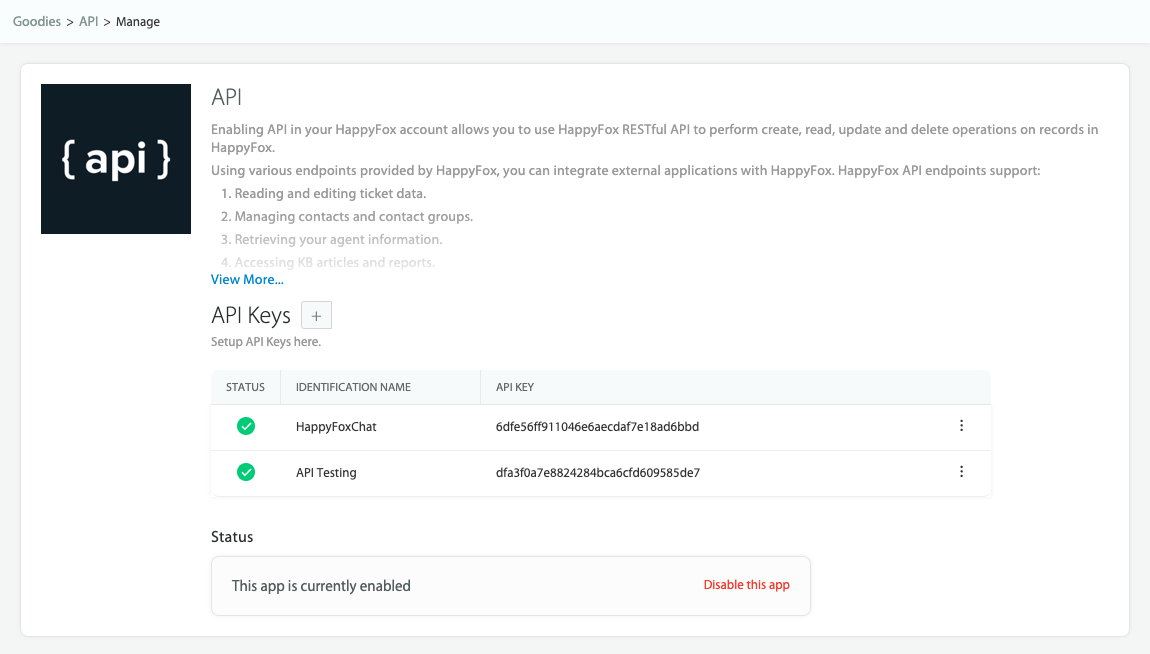The width and height of the screenshot is (1150, 654).
Task: Click the Manage breadcrumb item
Action: point(138,22)
